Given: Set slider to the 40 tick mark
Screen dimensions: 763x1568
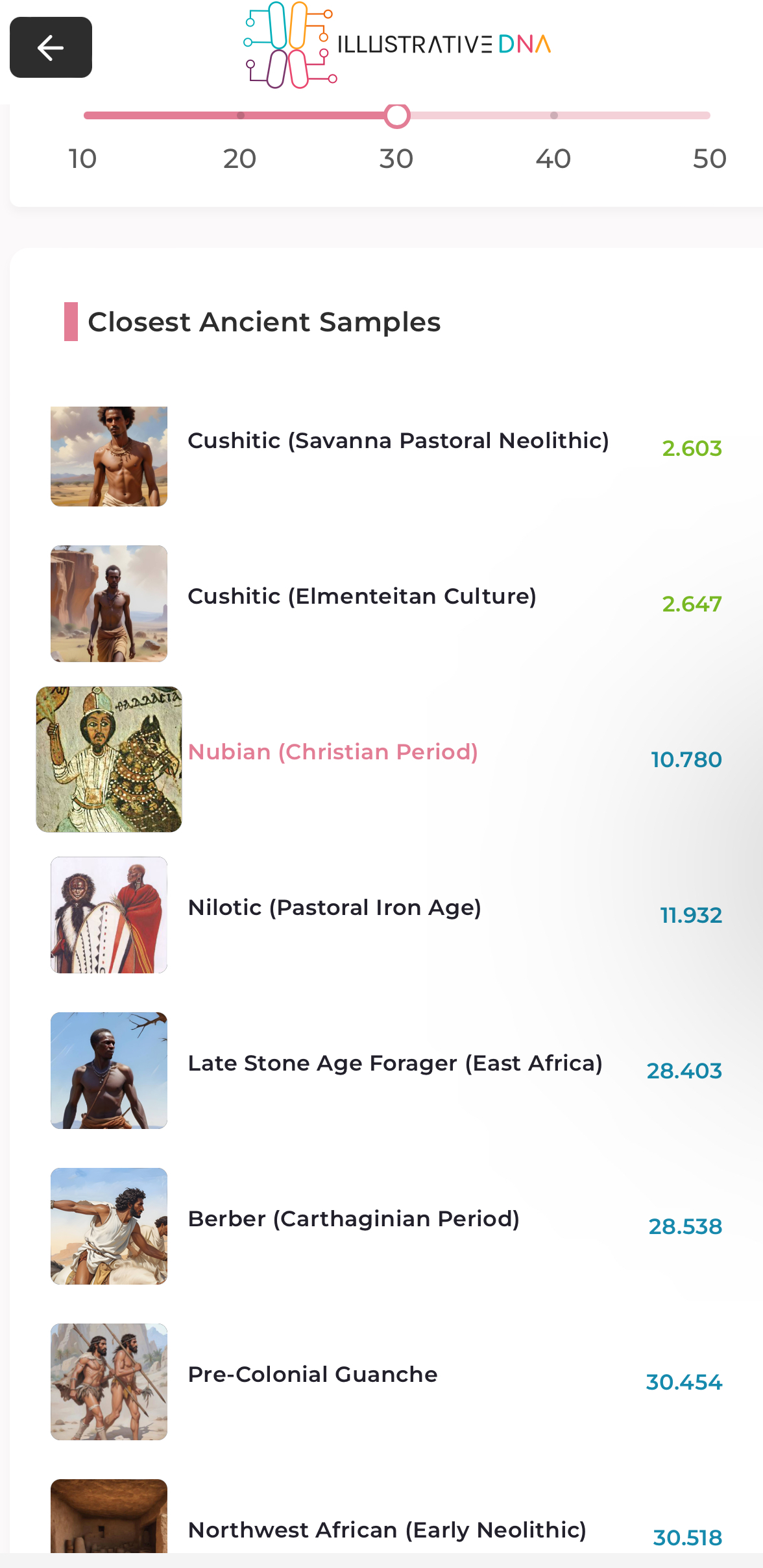Looking at the screenshot, I should (553, 116).
